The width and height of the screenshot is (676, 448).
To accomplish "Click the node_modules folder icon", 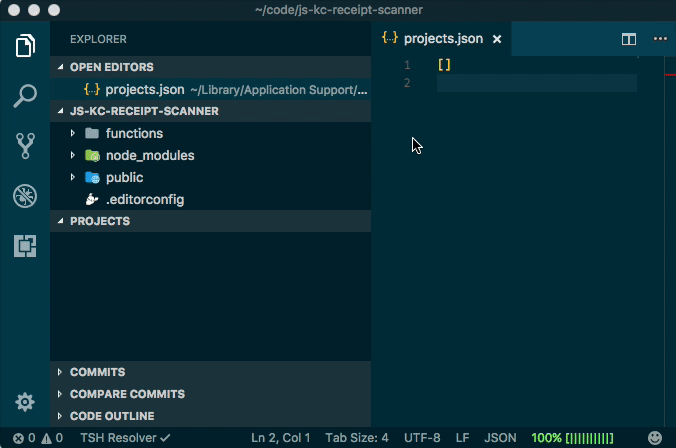I will click(x=92, y=155).
